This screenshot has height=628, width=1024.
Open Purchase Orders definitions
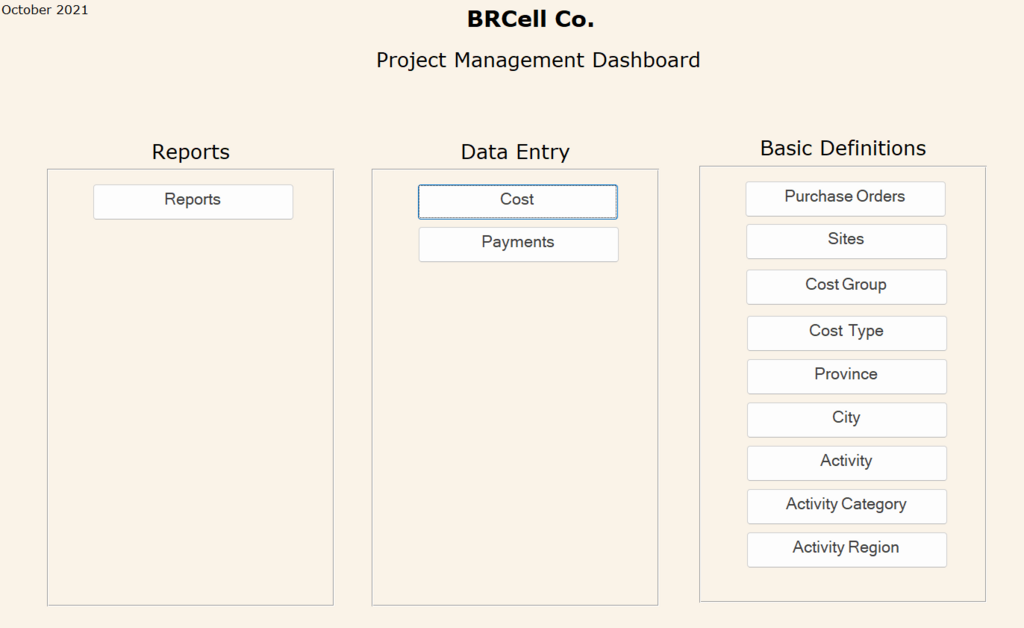point(845,198)
